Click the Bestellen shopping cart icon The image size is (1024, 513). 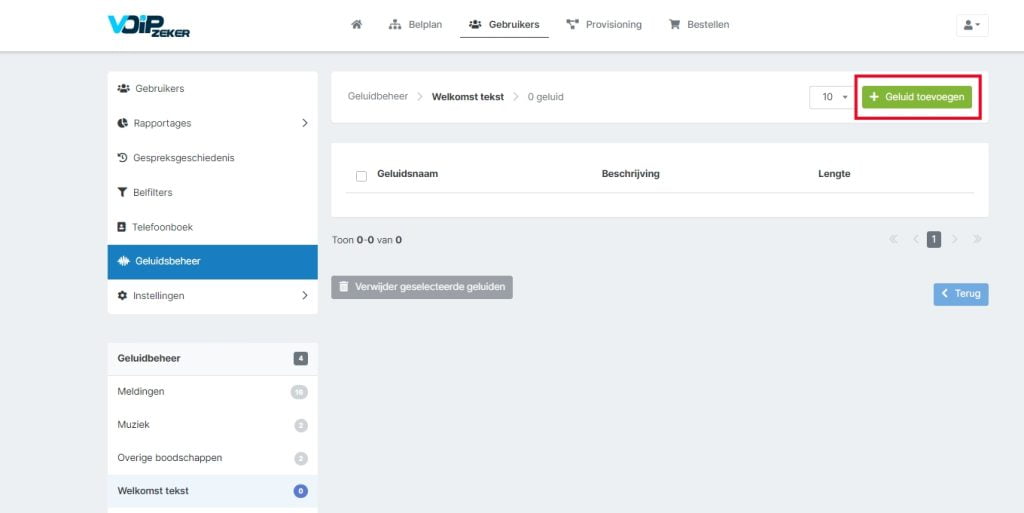[x=675, y=25]
